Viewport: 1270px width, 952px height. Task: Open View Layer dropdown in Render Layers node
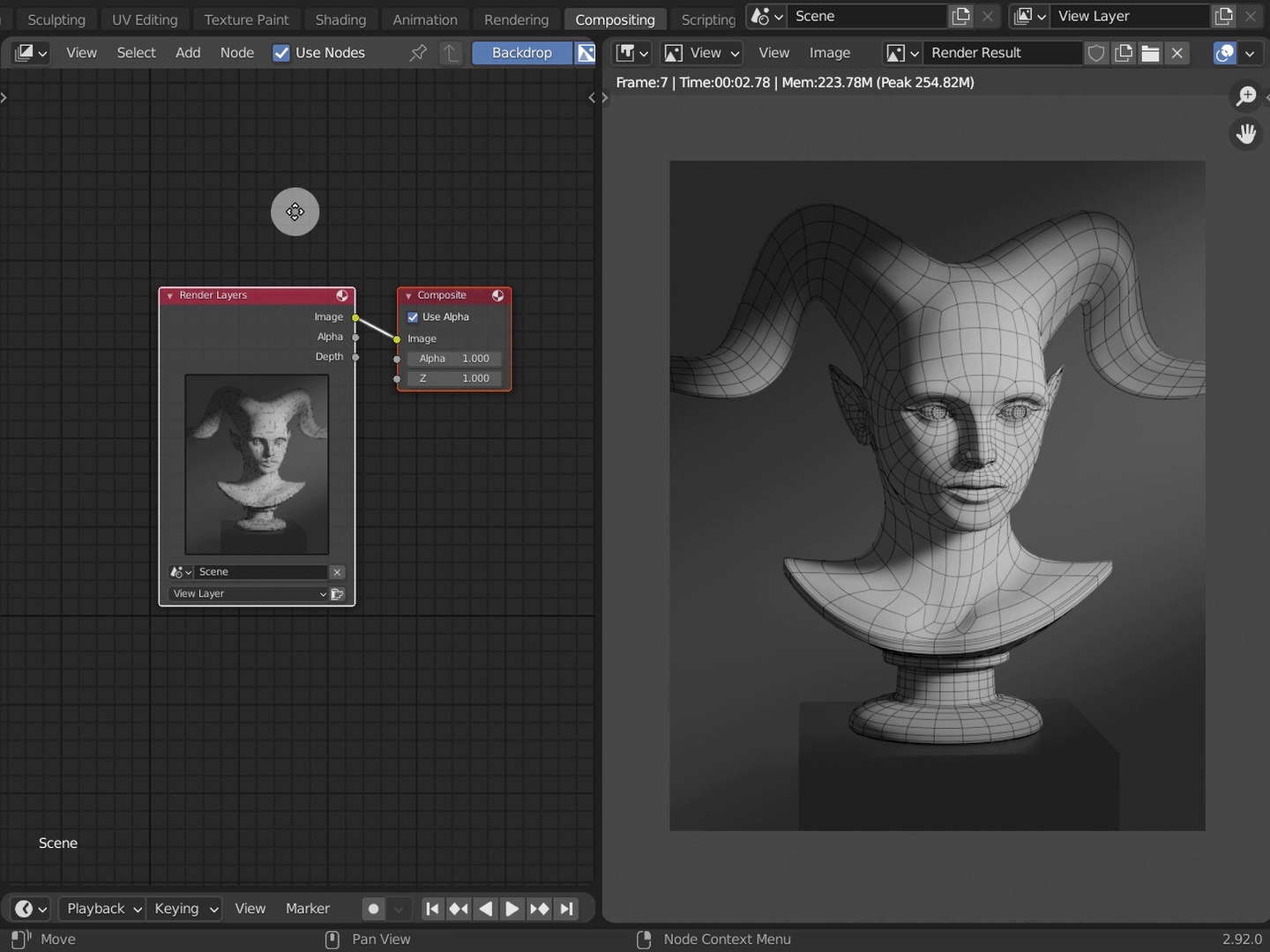(249, 594)
